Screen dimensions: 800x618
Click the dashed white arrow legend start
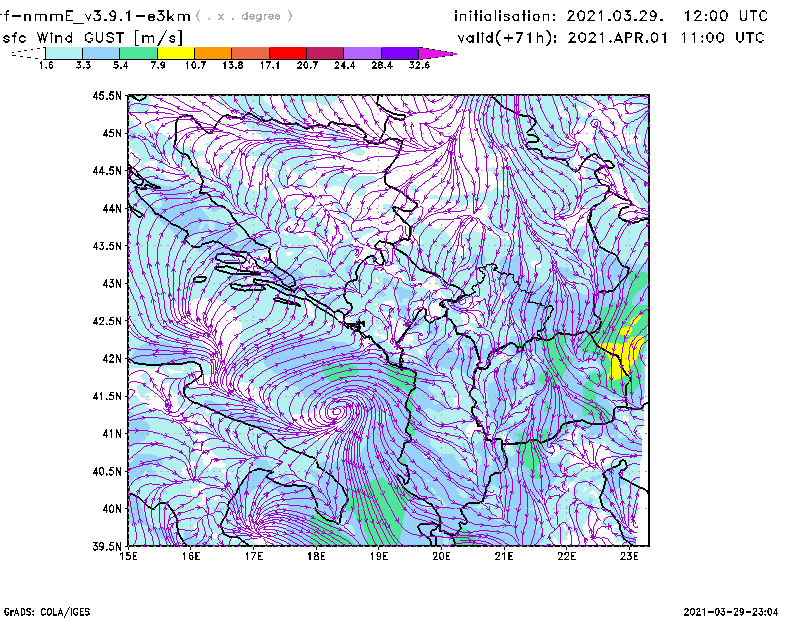tap(28, 53)
